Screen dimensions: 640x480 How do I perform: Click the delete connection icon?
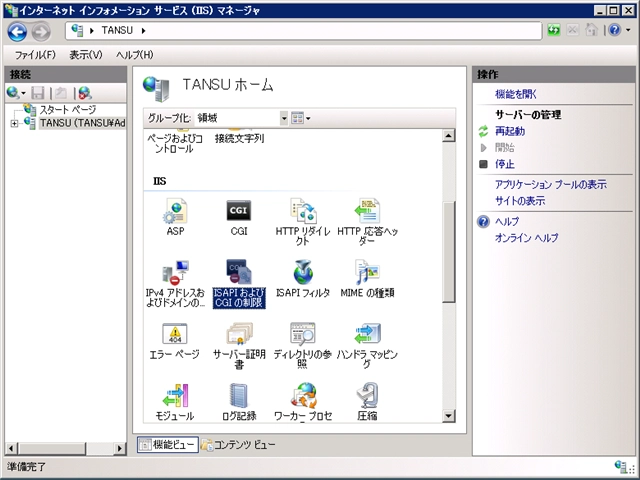(85, 93)
